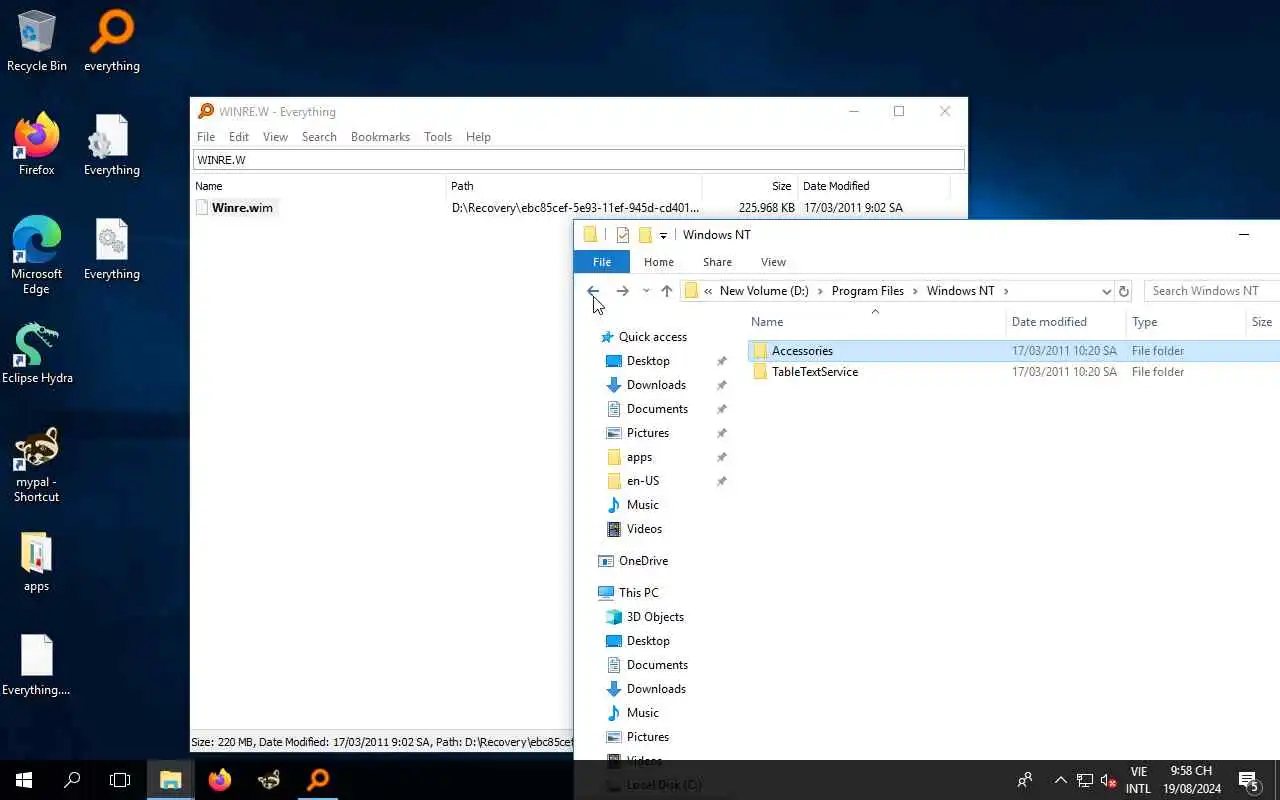Sort by Size column in Everything
Screen dimensions: 1280x800
(749, 186)
